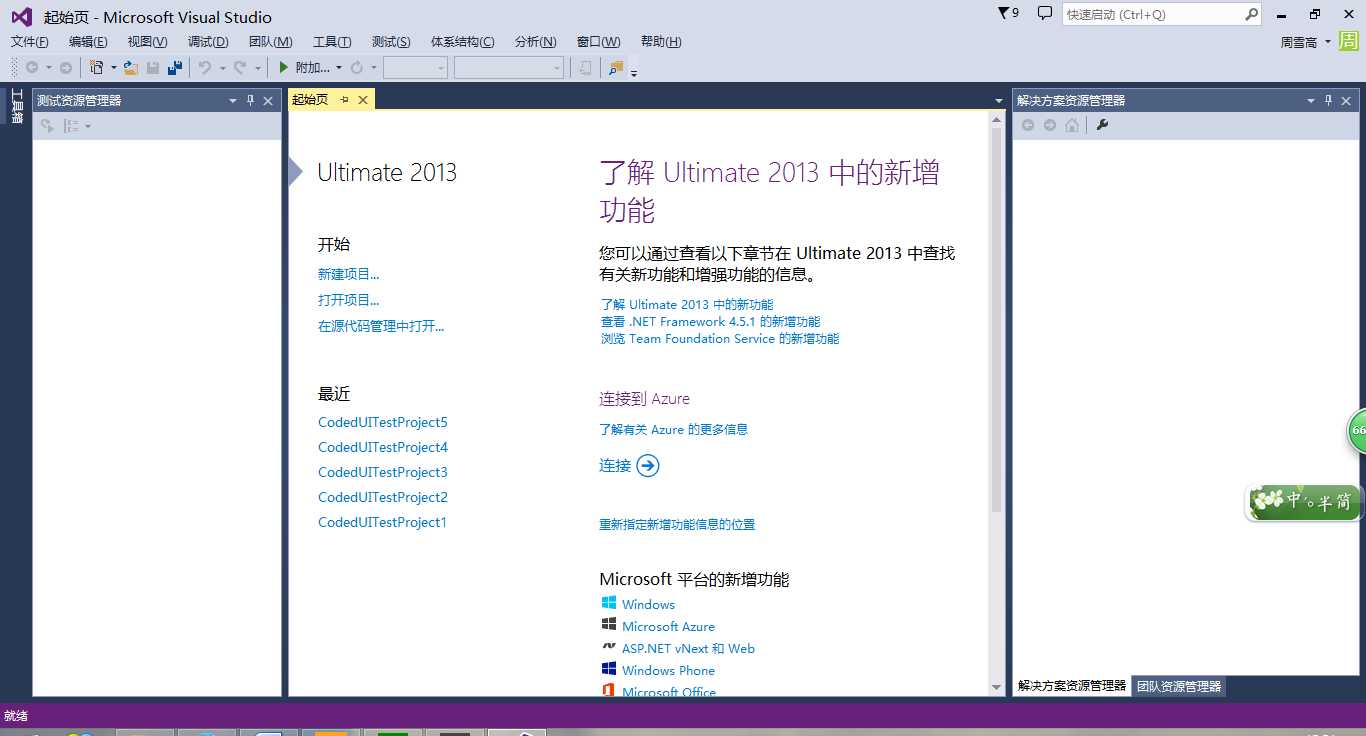Click the run tests icon in 测试资源管理器
The height and width of the screenshot is (736, 1366).
coord(47,126)
